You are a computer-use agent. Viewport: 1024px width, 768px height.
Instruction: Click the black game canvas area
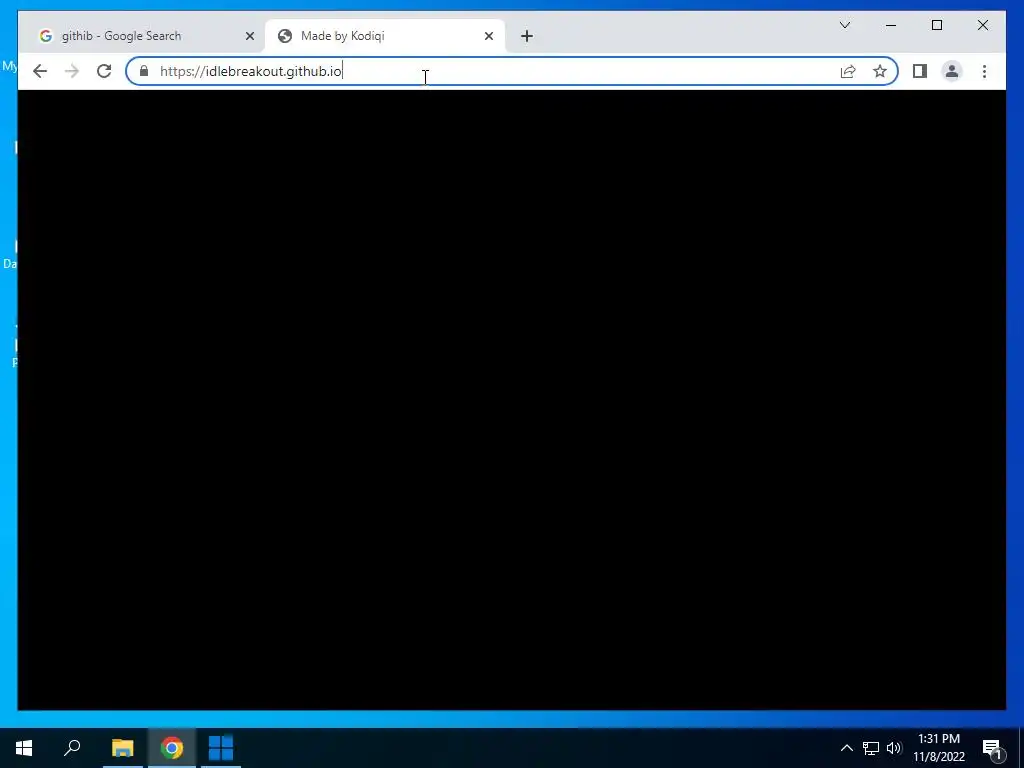click(x=512, y=400)
